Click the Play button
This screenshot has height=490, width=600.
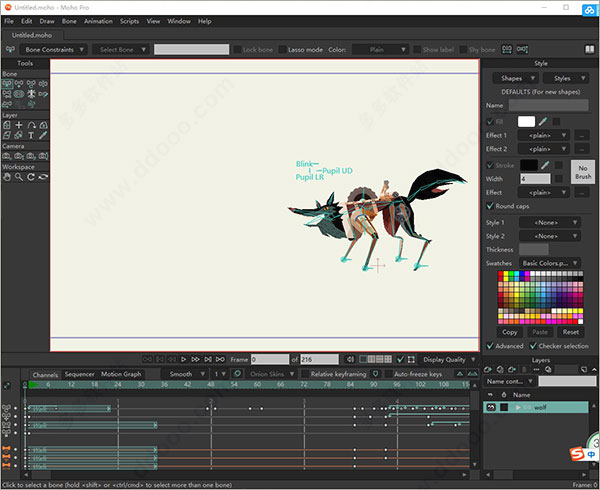click(184, 359)
